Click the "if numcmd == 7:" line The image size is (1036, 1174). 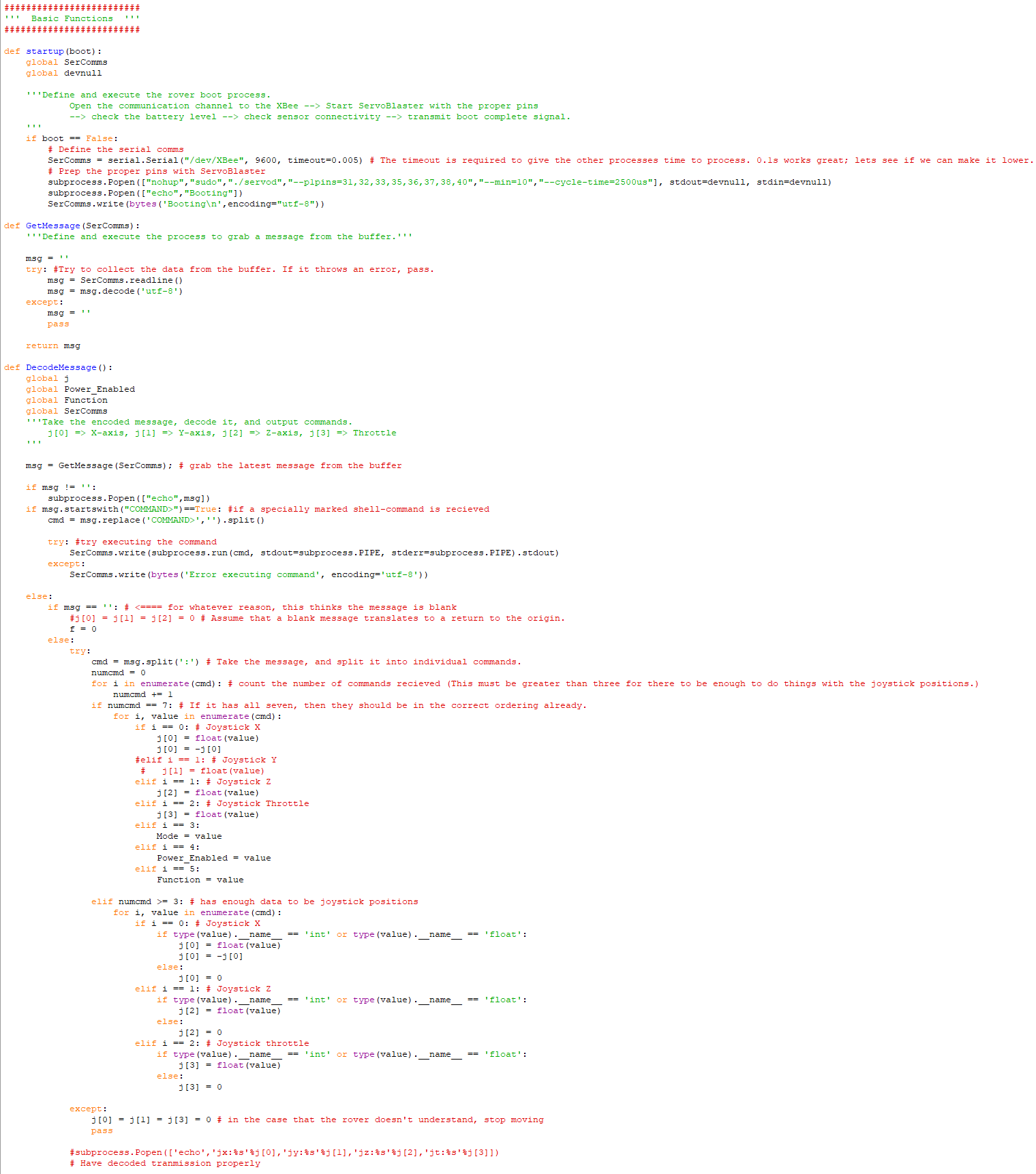[x=339, y=705]
